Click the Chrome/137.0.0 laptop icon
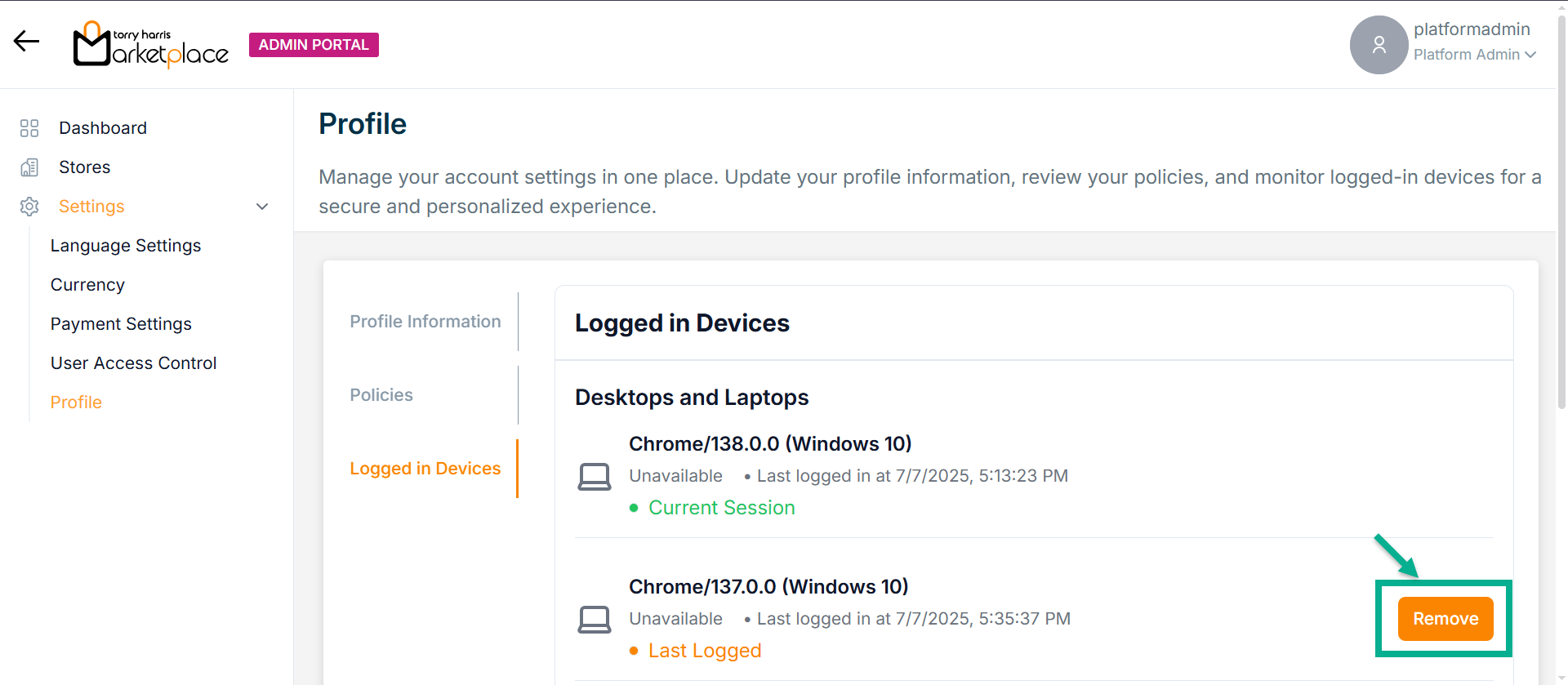Screen dimensions: 1568x685 (594, 620)
